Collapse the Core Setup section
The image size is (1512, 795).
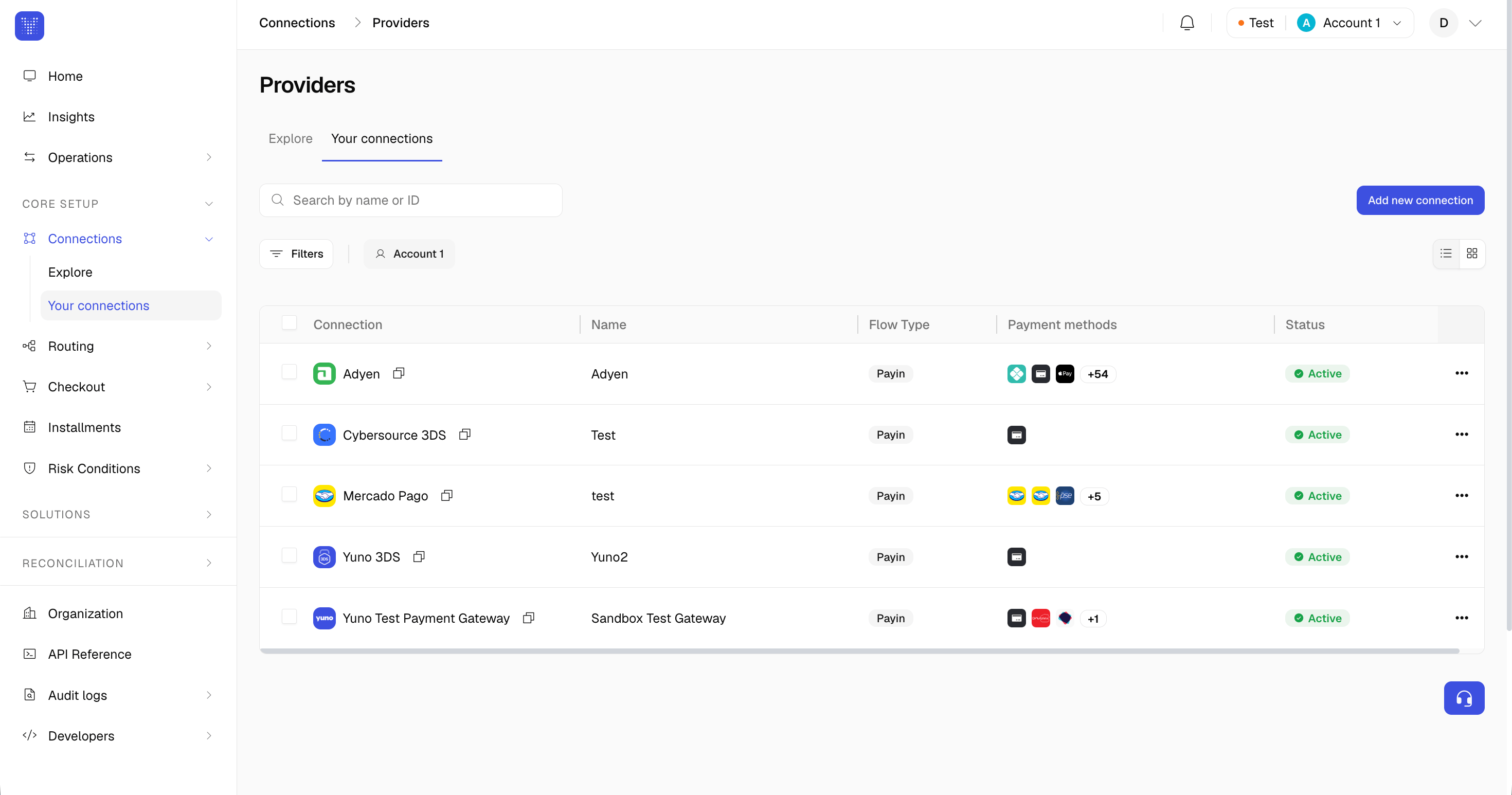(117, 204)
